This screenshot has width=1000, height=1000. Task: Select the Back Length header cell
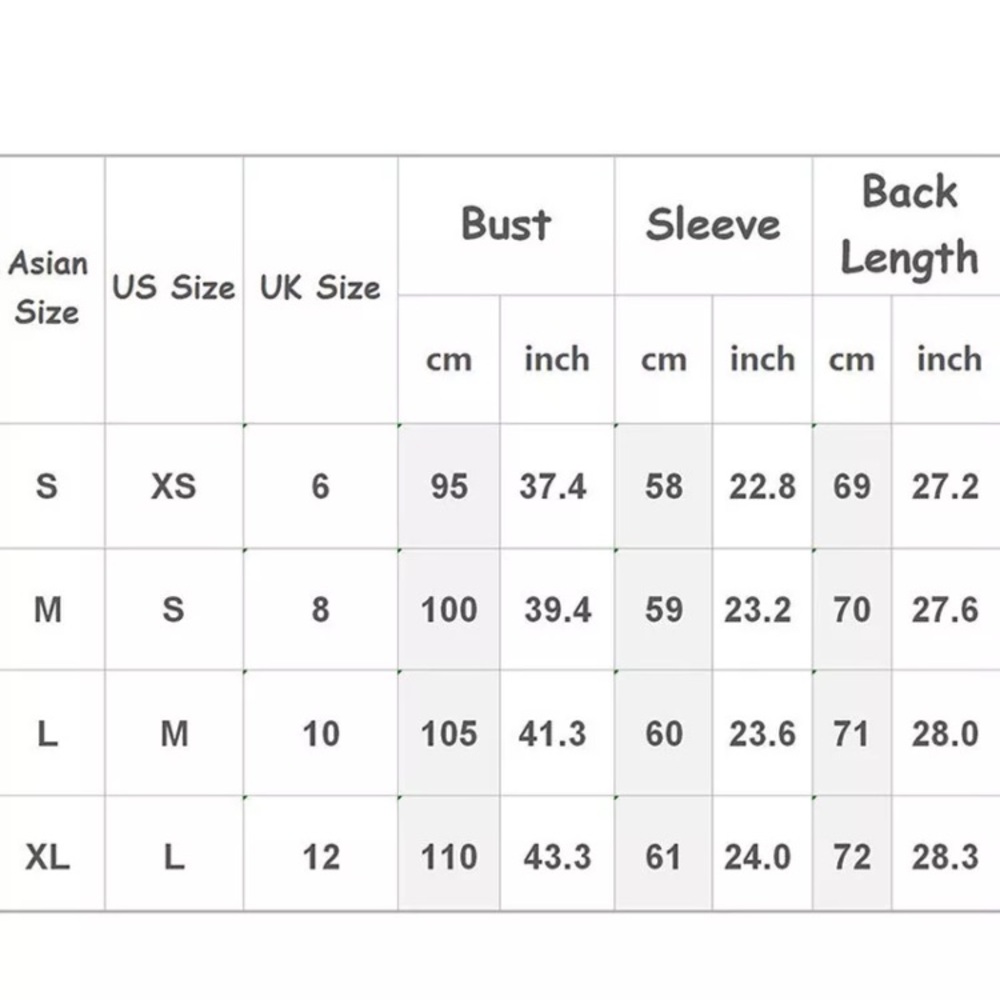point(907,226)
